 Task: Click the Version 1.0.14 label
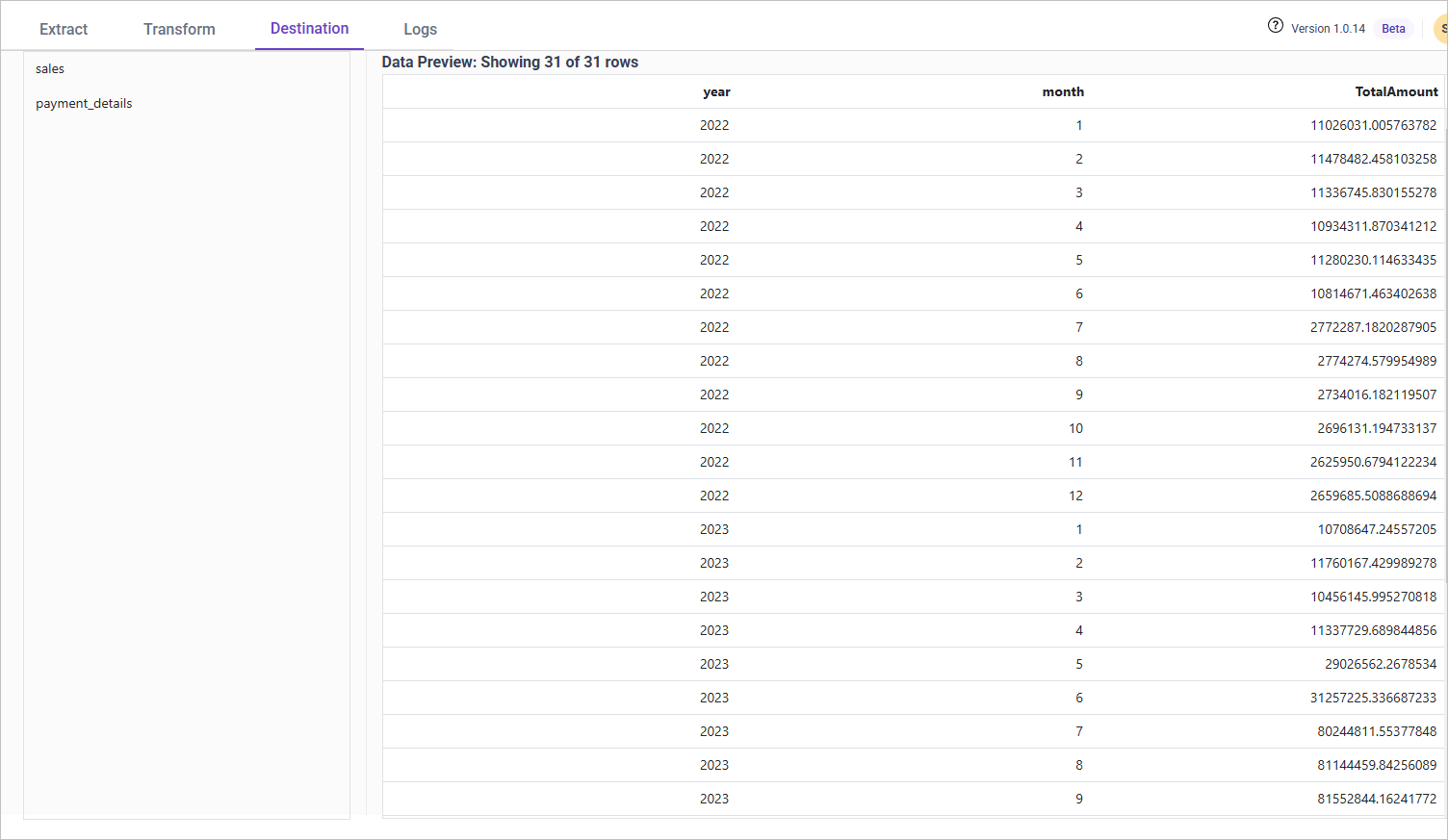(1328, 29)
